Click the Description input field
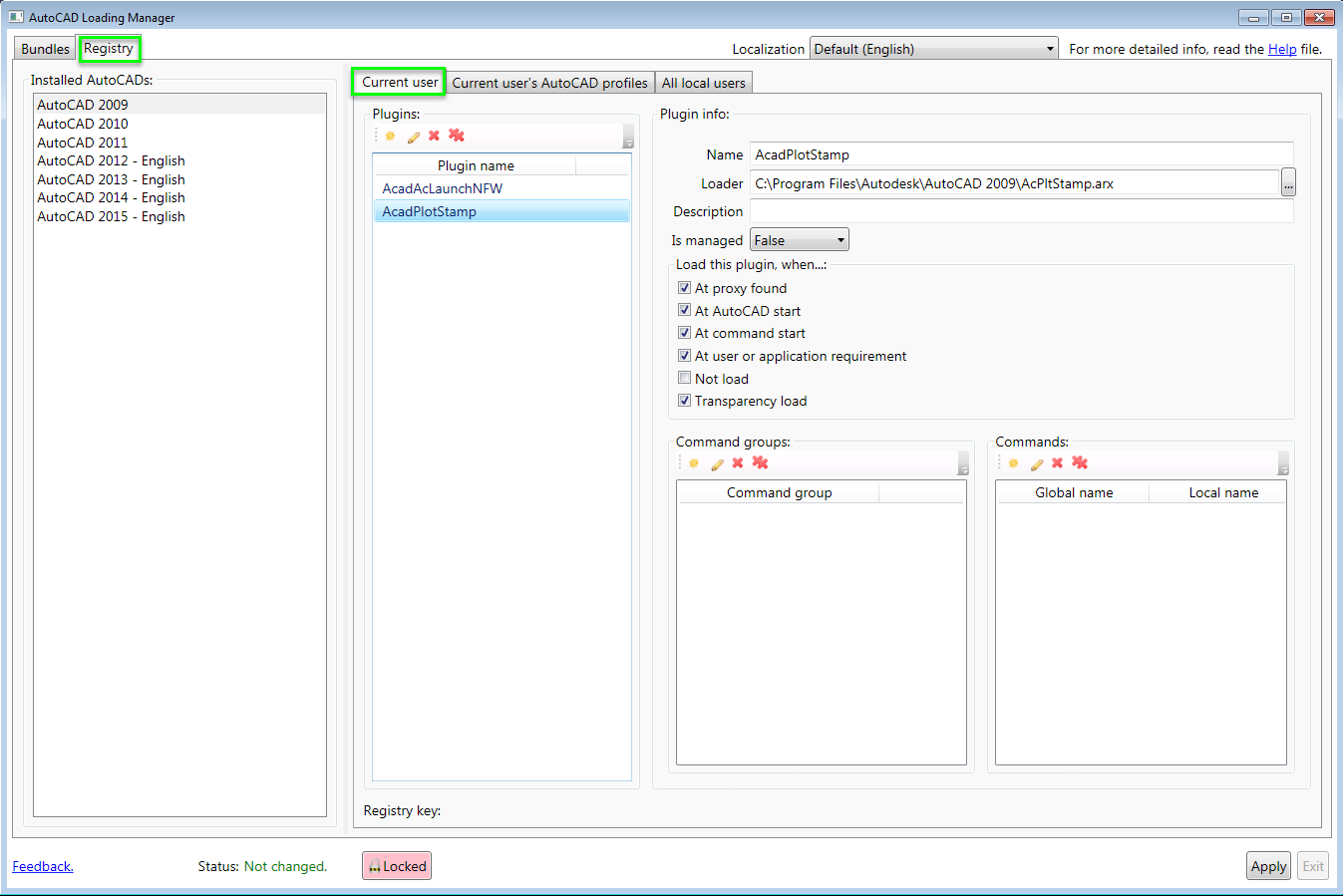This screenshot has width=1343, height=896. [1022, 211]
